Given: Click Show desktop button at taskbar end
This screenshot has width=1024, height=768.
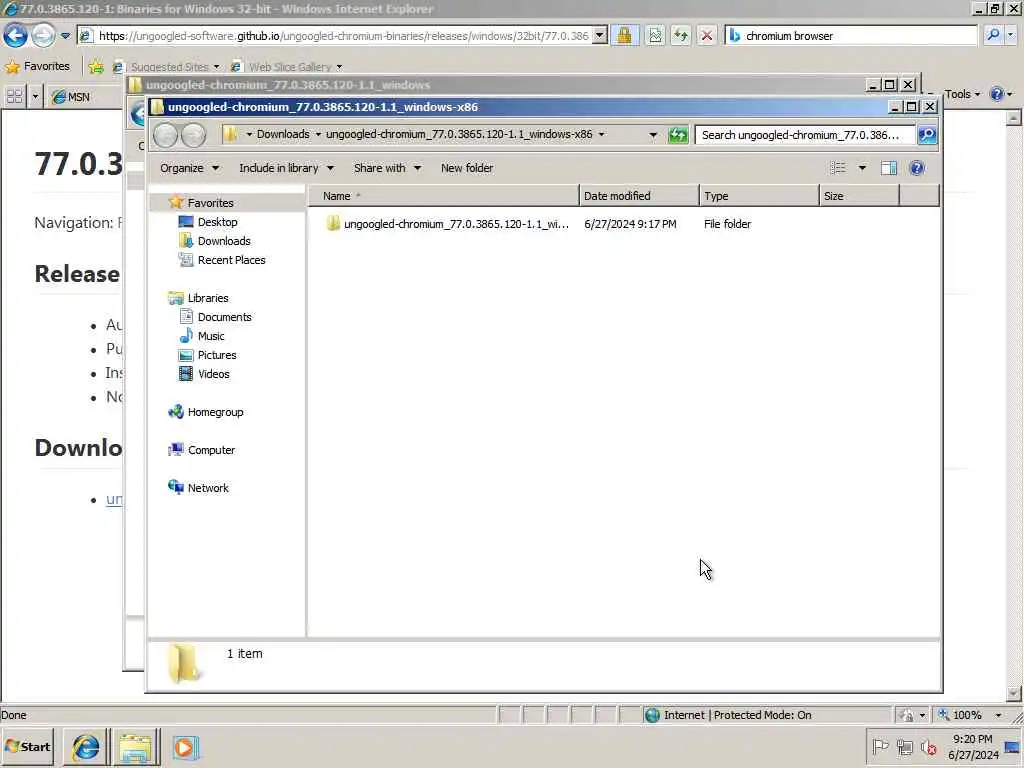Looking at the screenshot, I should pyautogui.click(x=1014, y=747).
